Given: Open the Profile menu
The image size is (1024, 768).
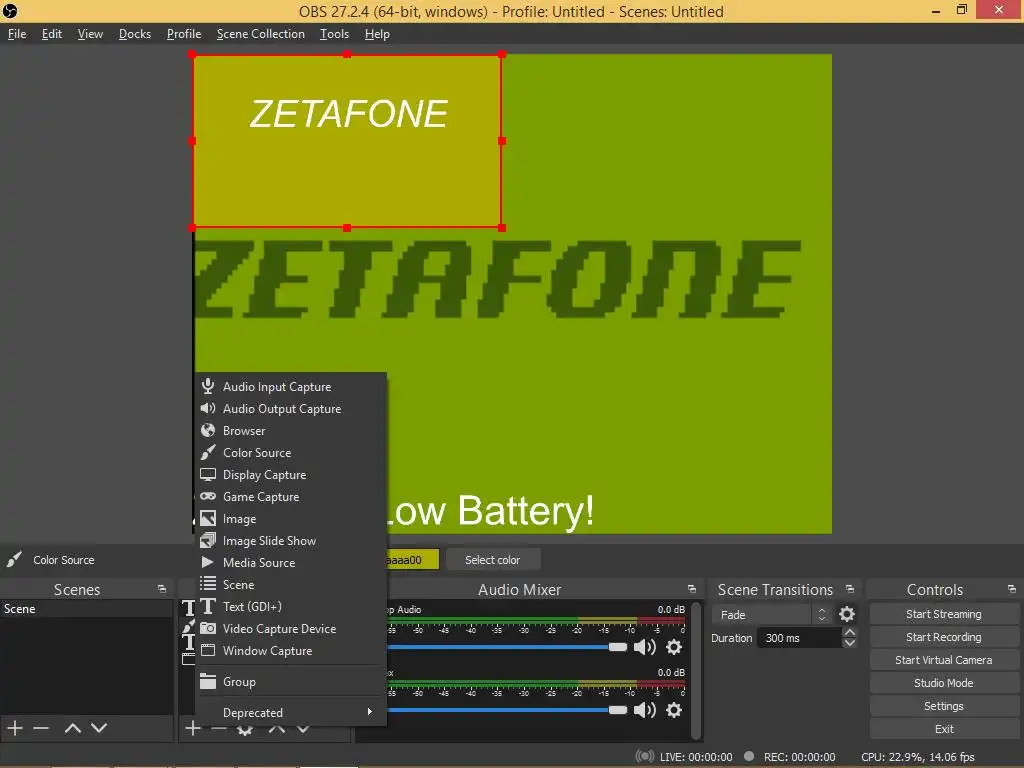Looking at the screenshot, I should pos(184,34).
